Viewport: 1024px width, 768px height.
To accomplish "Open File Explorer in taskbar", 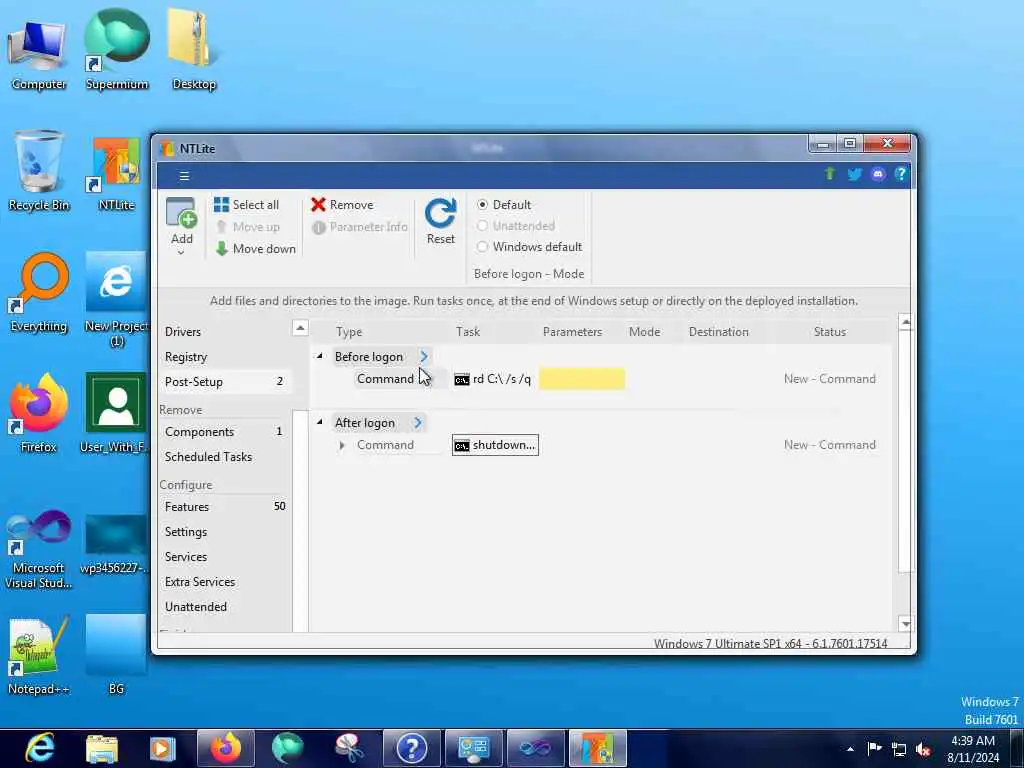I will click(102, 749).
